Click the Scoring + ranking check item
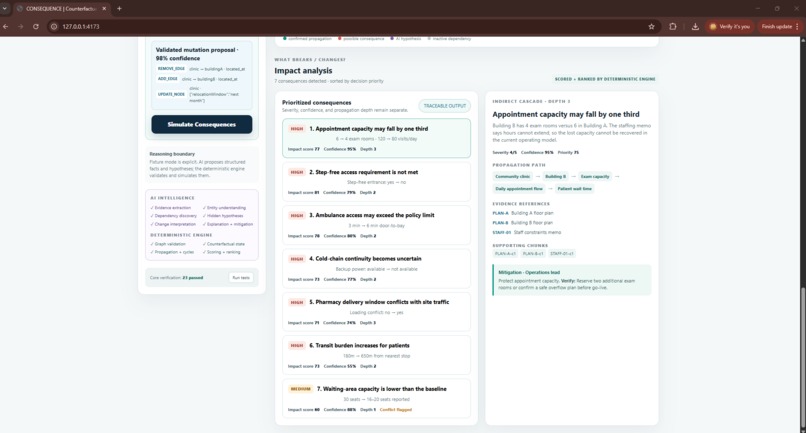This screenshot has width=806, height=433. (x=222, y=252)
